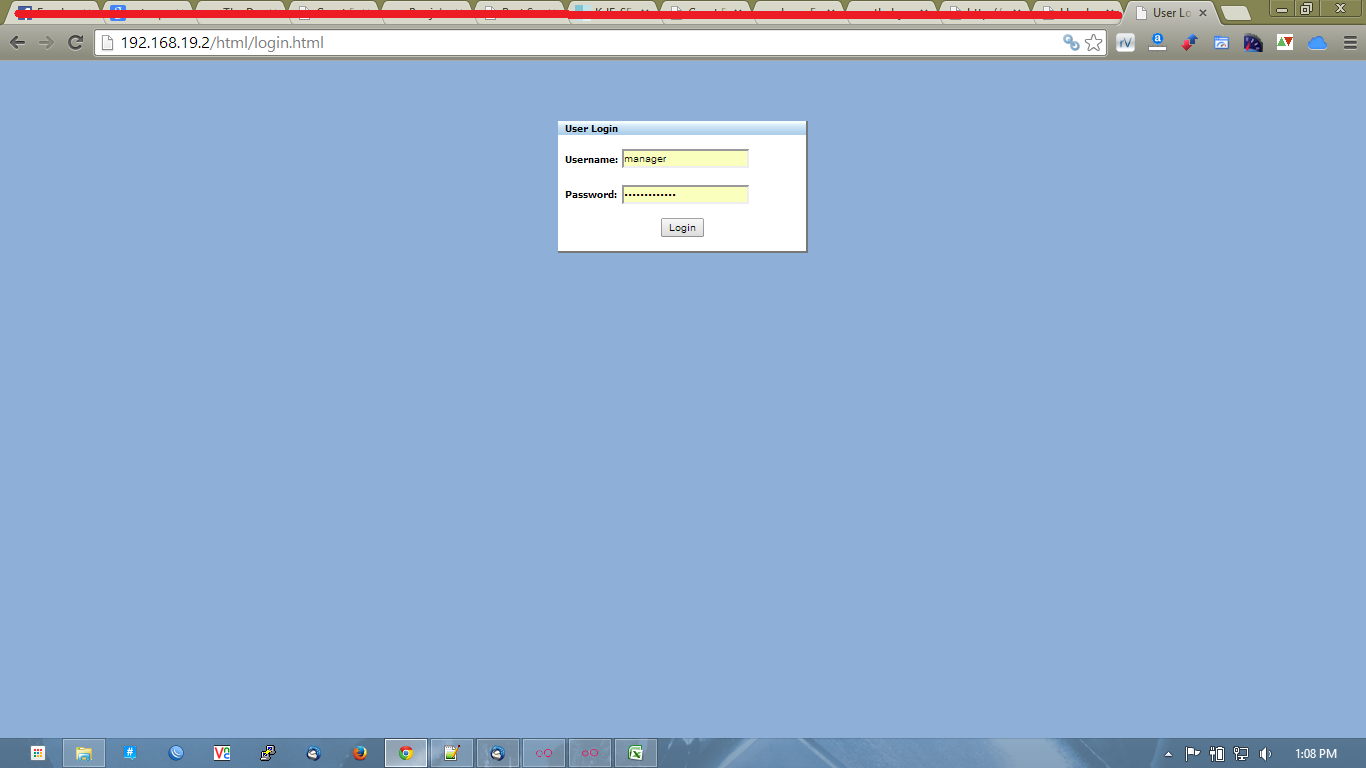1366x768 pixels.
Task: Adjust the speaker volume in the system tray
Action: pyautogui.click(x=1267, y=752)
